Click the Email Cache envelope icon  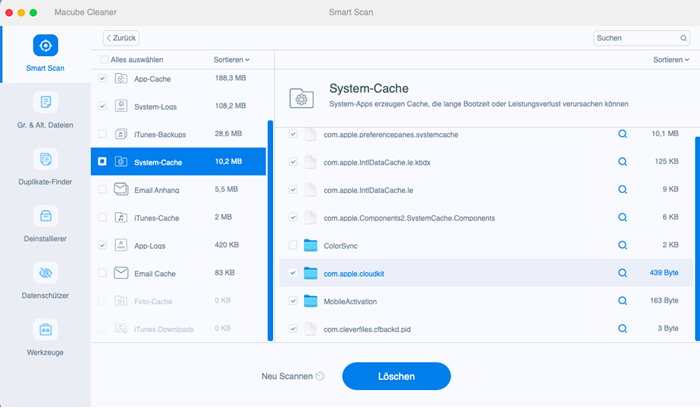121,273
